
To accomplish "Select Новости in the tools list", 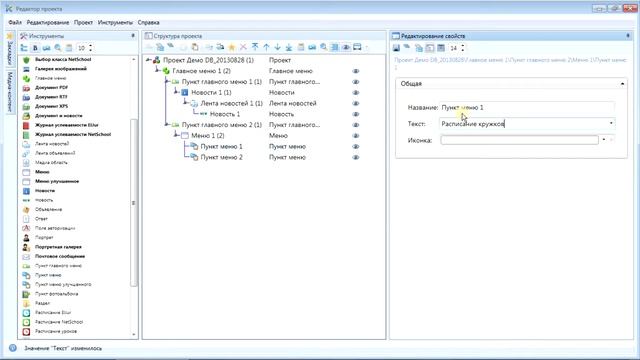I will tap(45, 191).
